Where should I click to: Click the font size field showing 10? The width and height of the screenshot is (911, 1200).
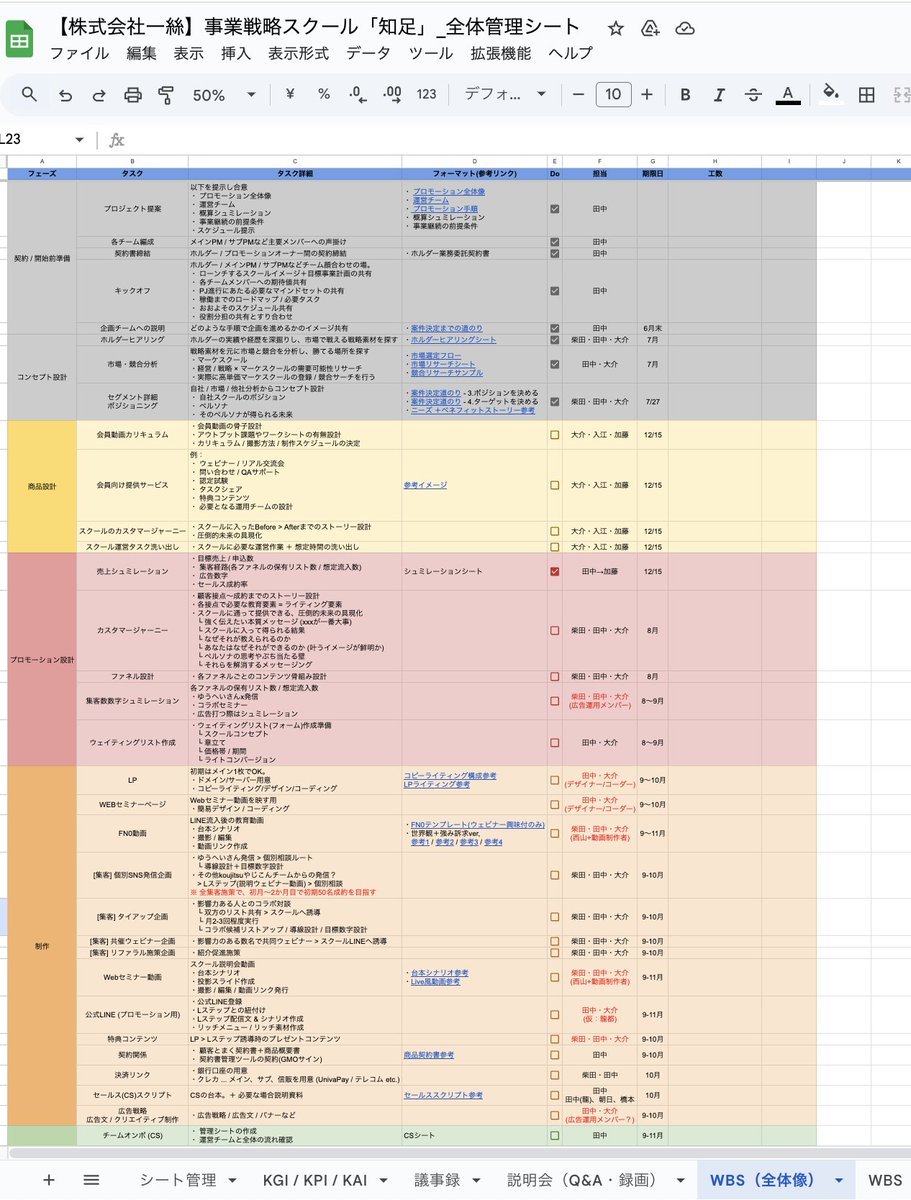[613, 95]
